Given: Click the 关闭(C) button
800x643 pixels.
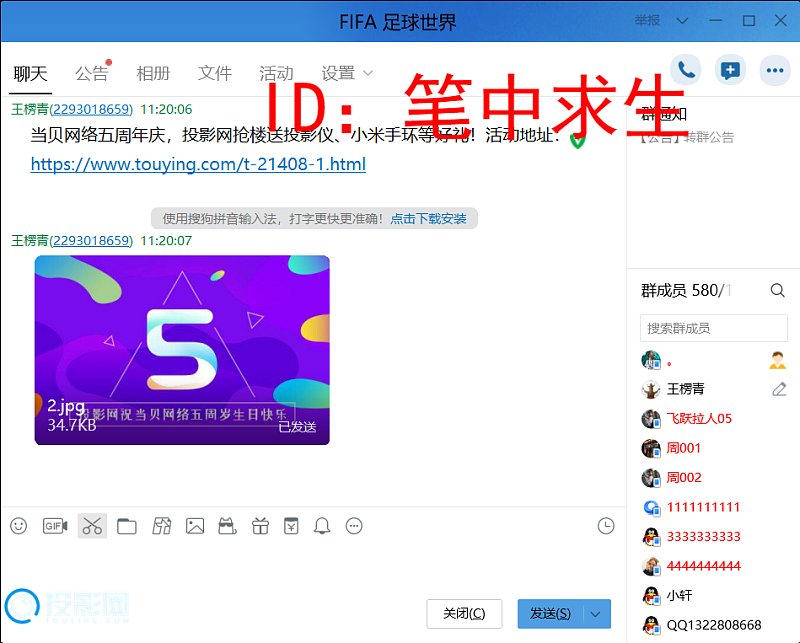Looking at the screenshot, I should point(464,614).
